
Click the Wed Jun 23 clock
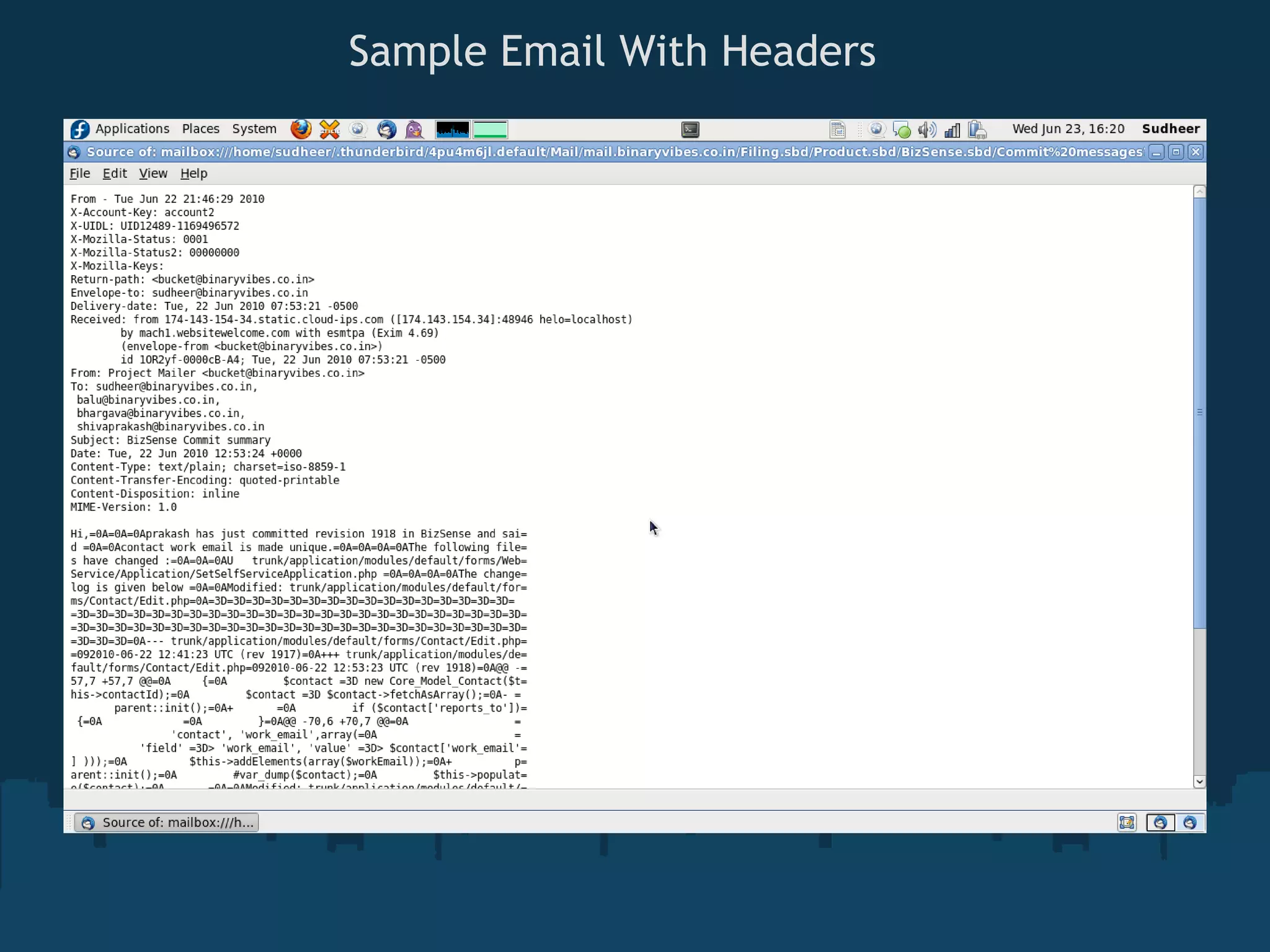coord(1068,129)
